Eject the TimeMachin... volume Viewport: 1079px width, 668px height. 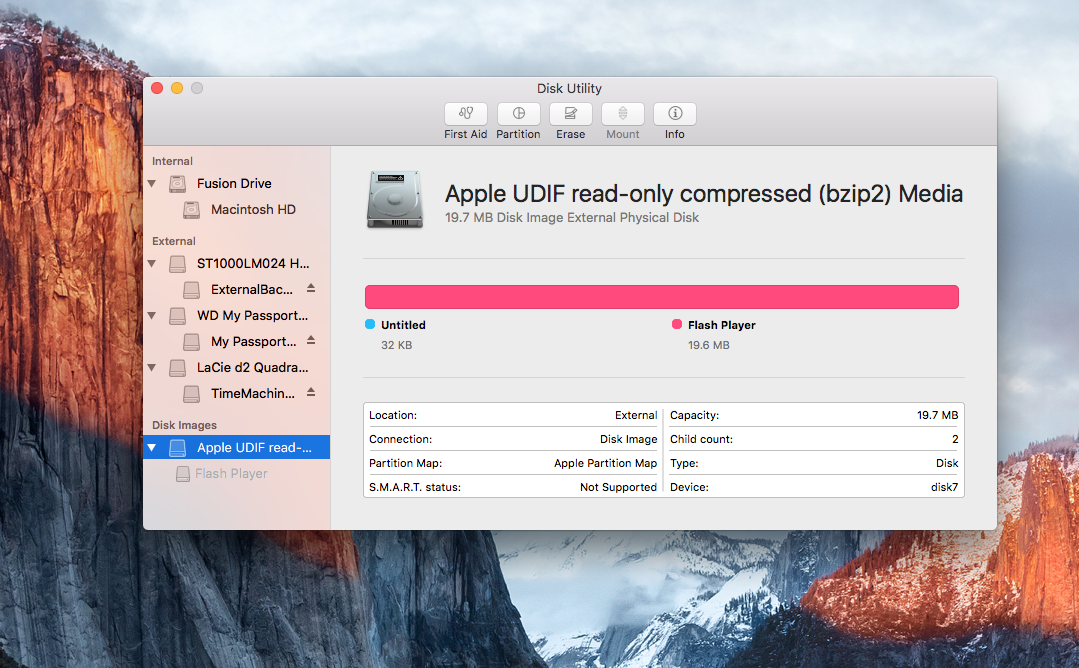click(x=311, y=393)
